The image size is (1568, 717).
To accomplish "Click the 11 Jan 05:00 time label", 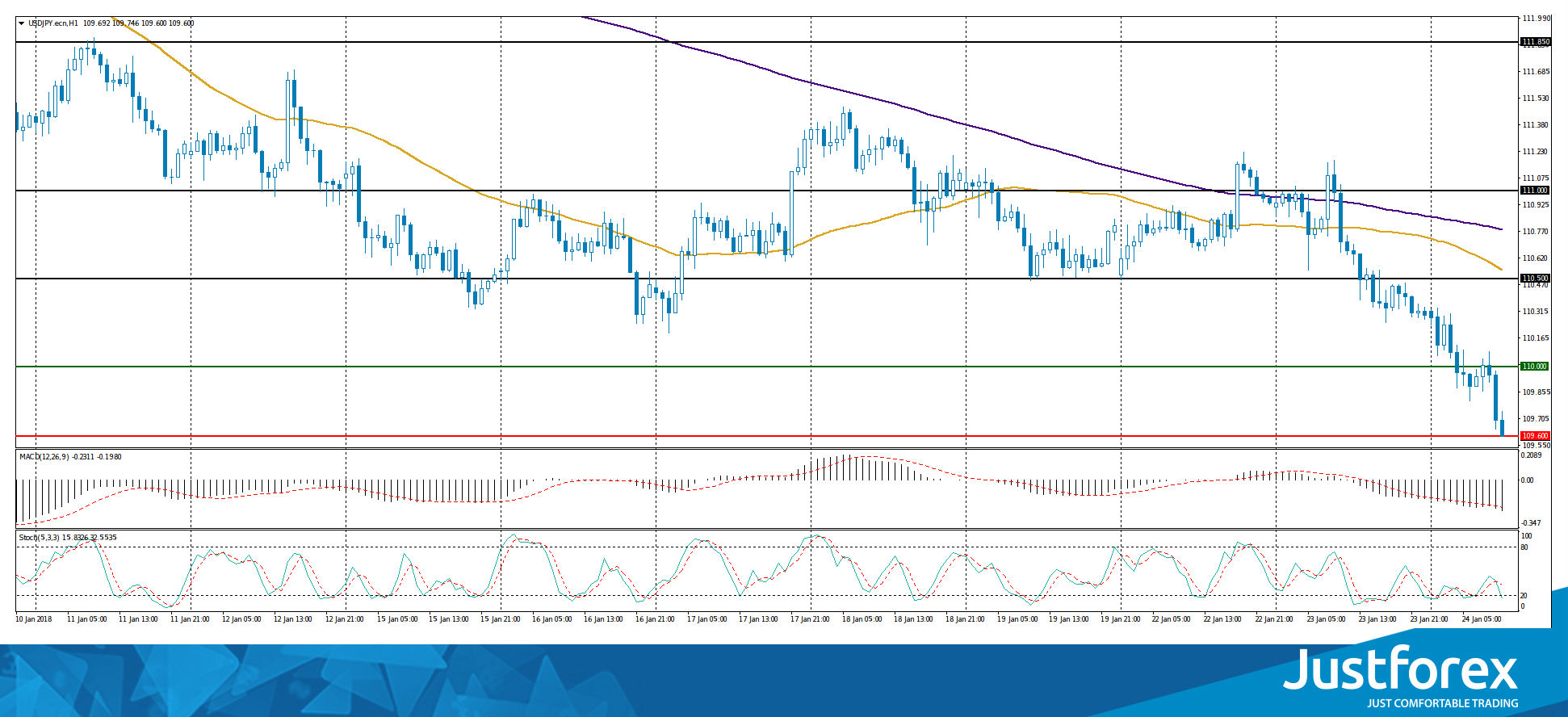I will [86, 619].
